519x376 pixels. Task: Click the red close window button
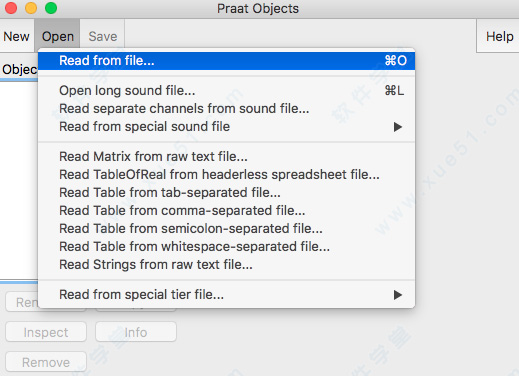[11, 8]
